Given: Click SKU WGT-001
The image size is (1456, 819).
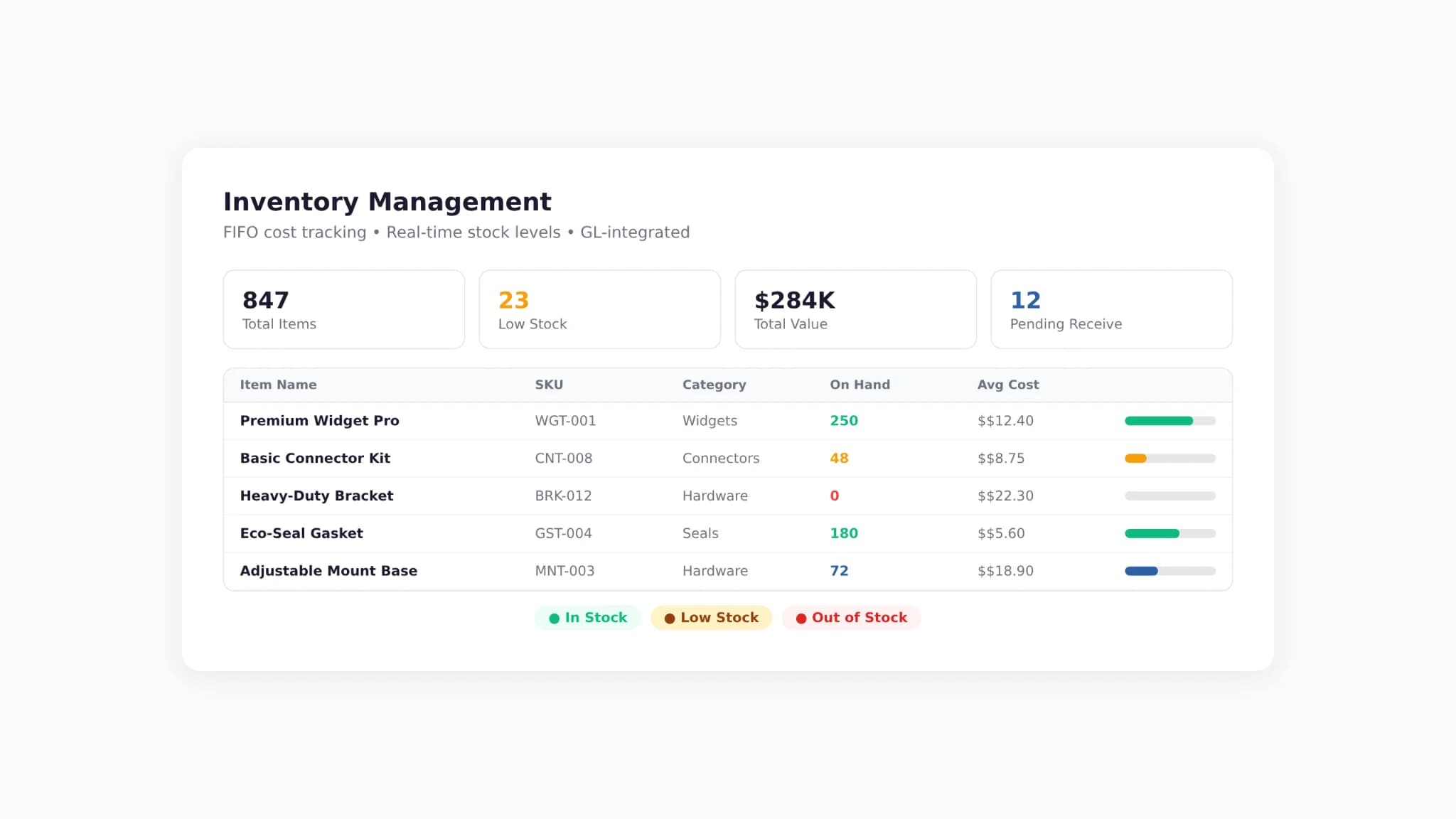Looking at the screenshot, I should point(565,421).
